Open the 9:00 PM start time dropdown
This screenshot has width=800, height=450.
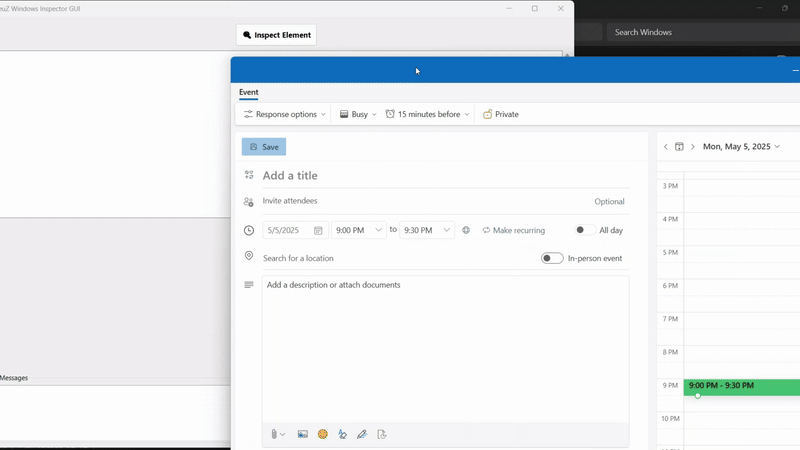click(359, 230)
